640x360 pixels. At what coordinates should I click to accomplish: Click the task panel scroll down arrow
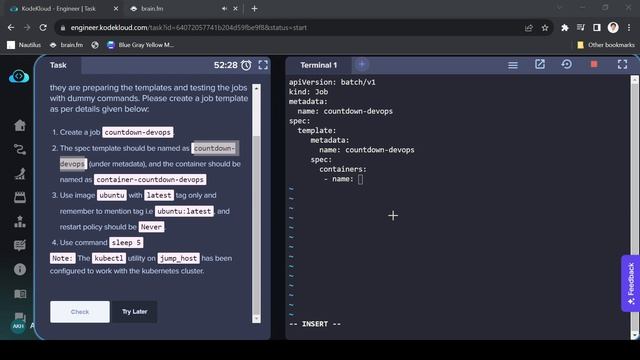click(x=256, y=318)
